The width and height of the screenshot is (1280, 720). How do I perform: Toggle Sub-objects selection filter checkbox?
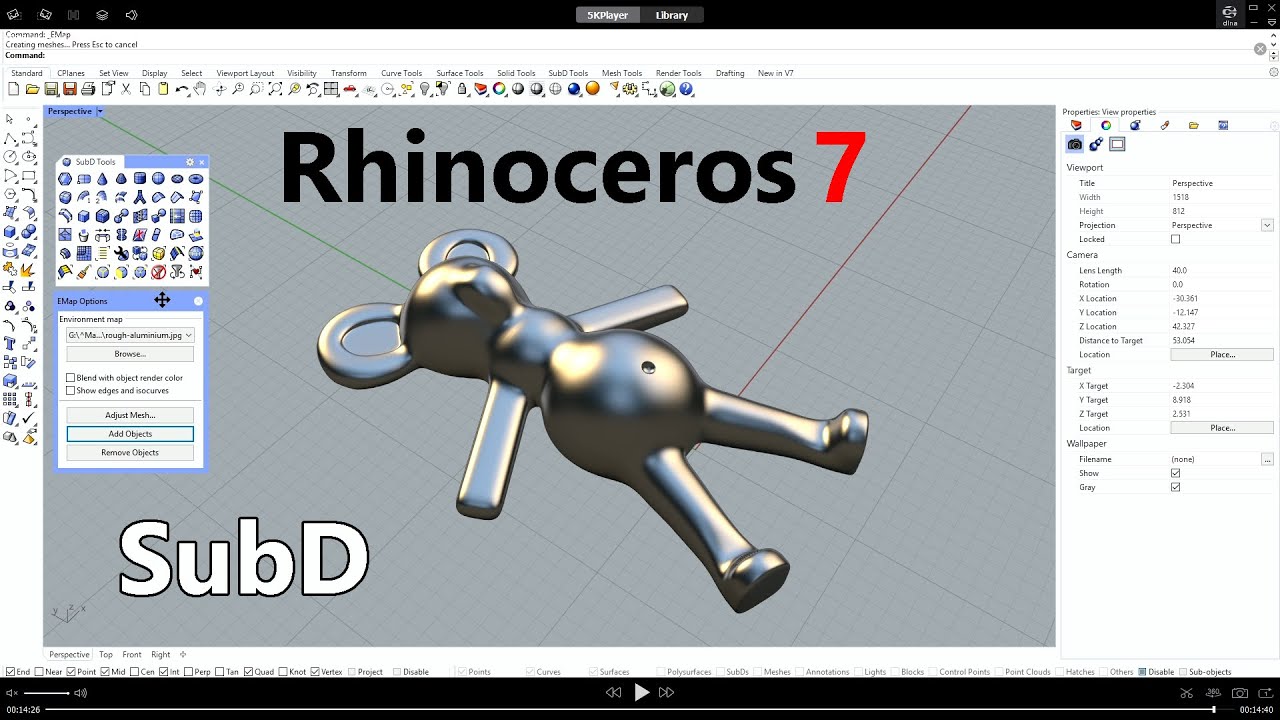pyautogui.click(x=1183, y=672)
